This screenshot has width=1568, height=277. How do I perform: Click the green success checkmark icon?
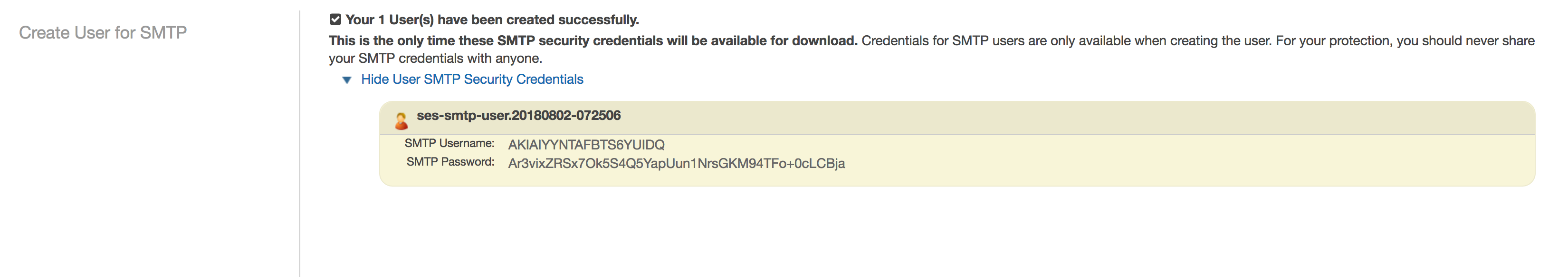click(x=335, y=20)
